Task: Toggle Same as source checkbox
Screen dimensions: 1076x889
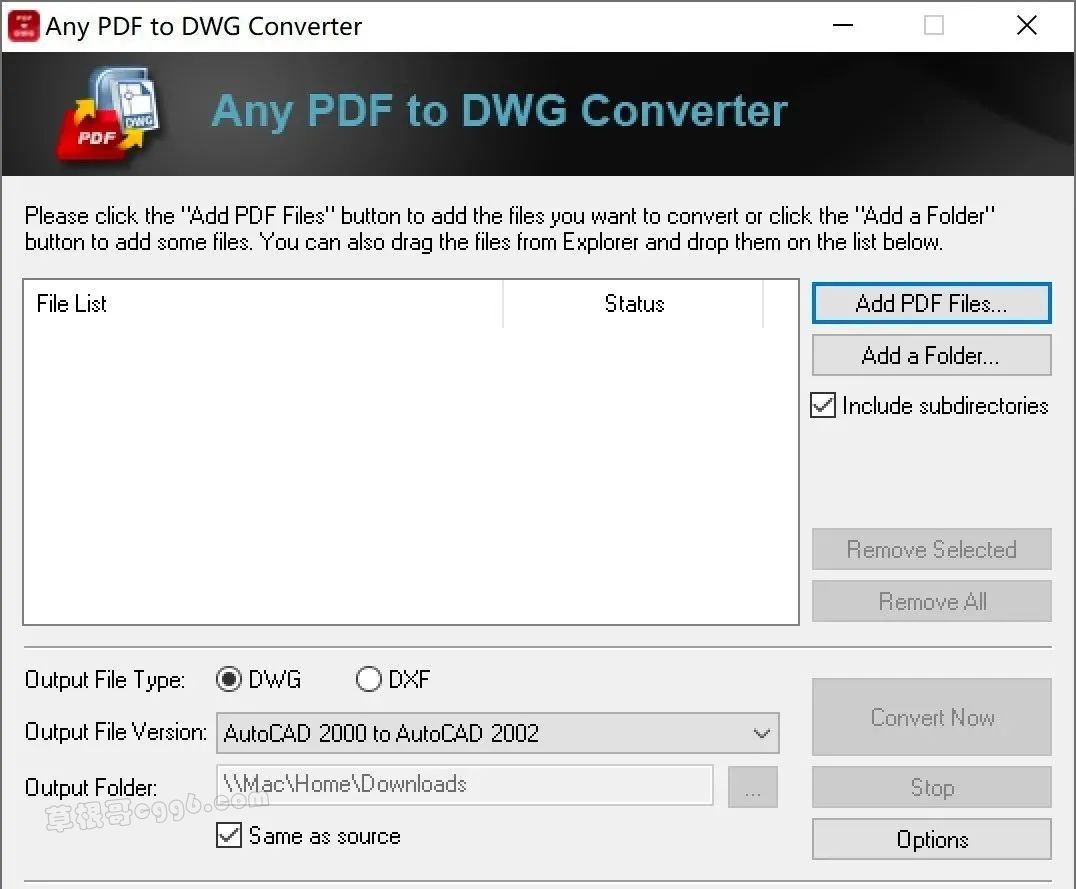Action: click(x=229, y=835)
